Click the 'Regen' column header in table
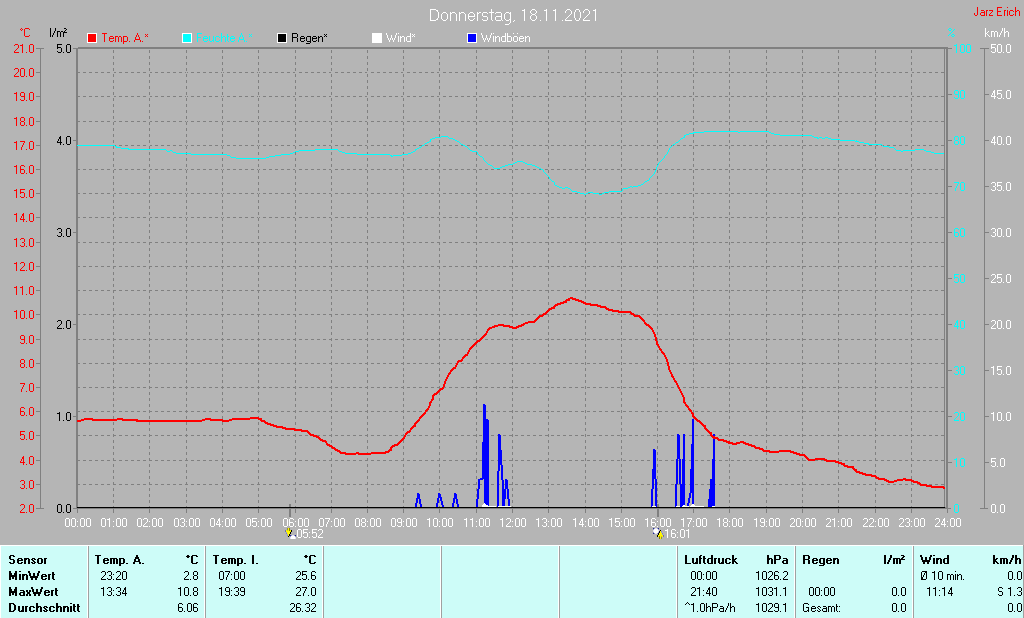1024x618 pixels. coord(820,560)
